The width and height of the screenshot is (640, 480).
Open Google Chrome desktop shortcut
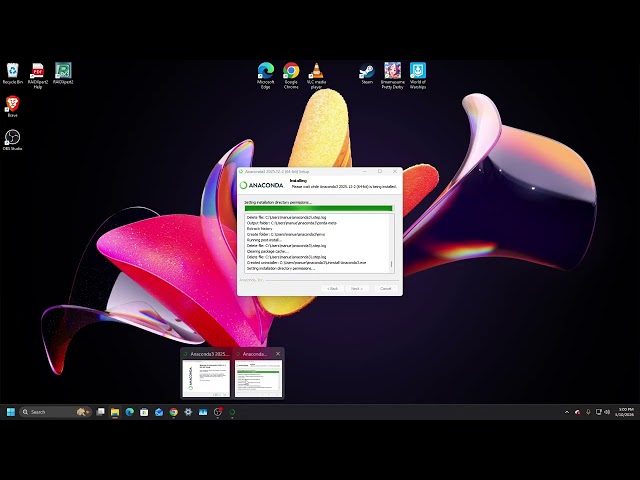pos(291,76)
